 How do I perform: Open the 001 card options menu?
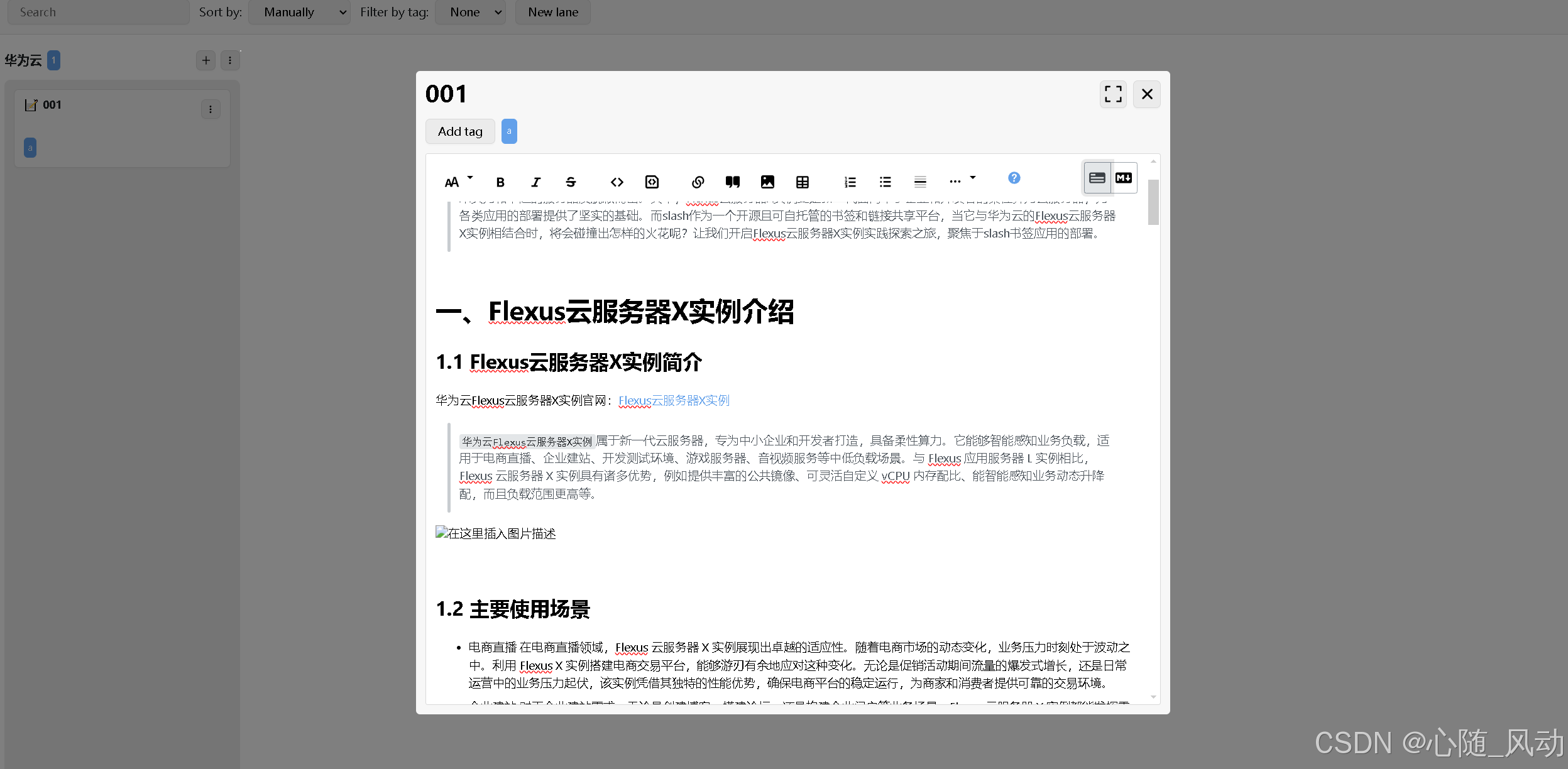point(211,109)
